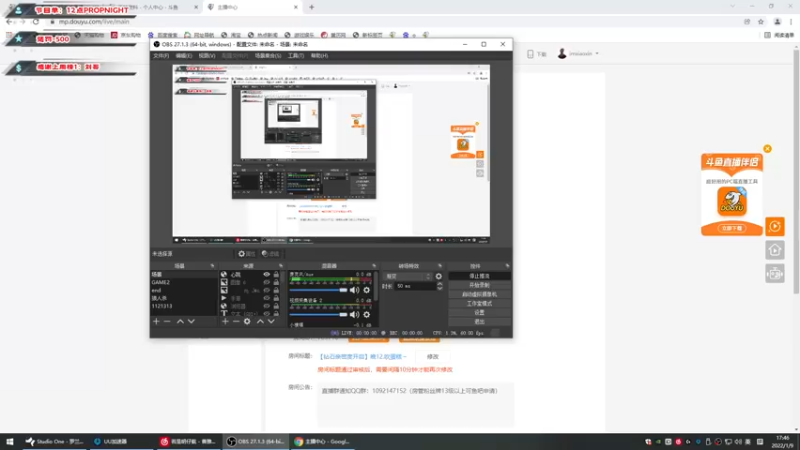The height and width of the screenshot is (450, 800).
Task: Move selected scene up
Action: [x=180, y=321]
